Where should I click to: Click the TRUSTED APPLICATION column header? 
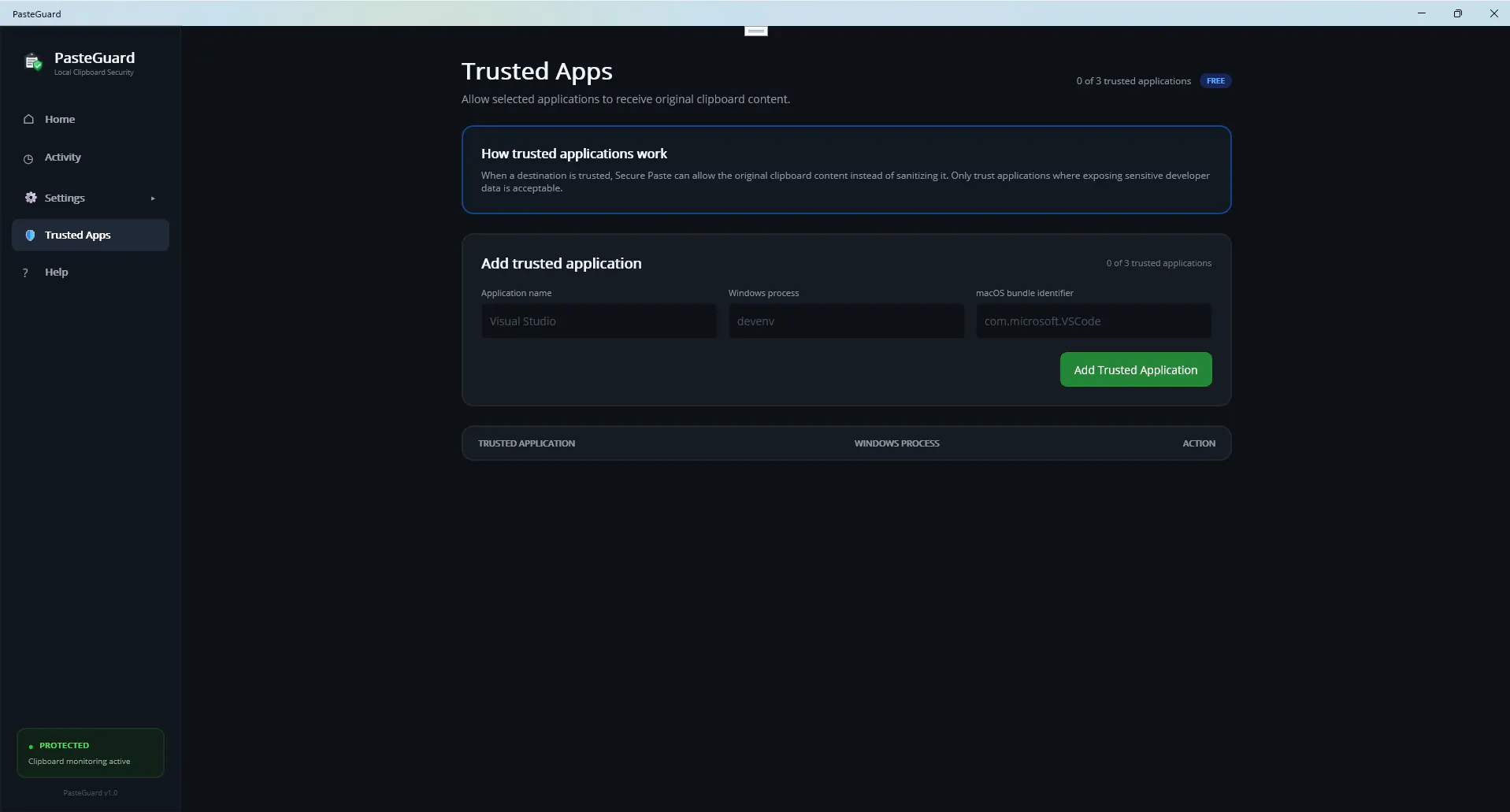526,443
